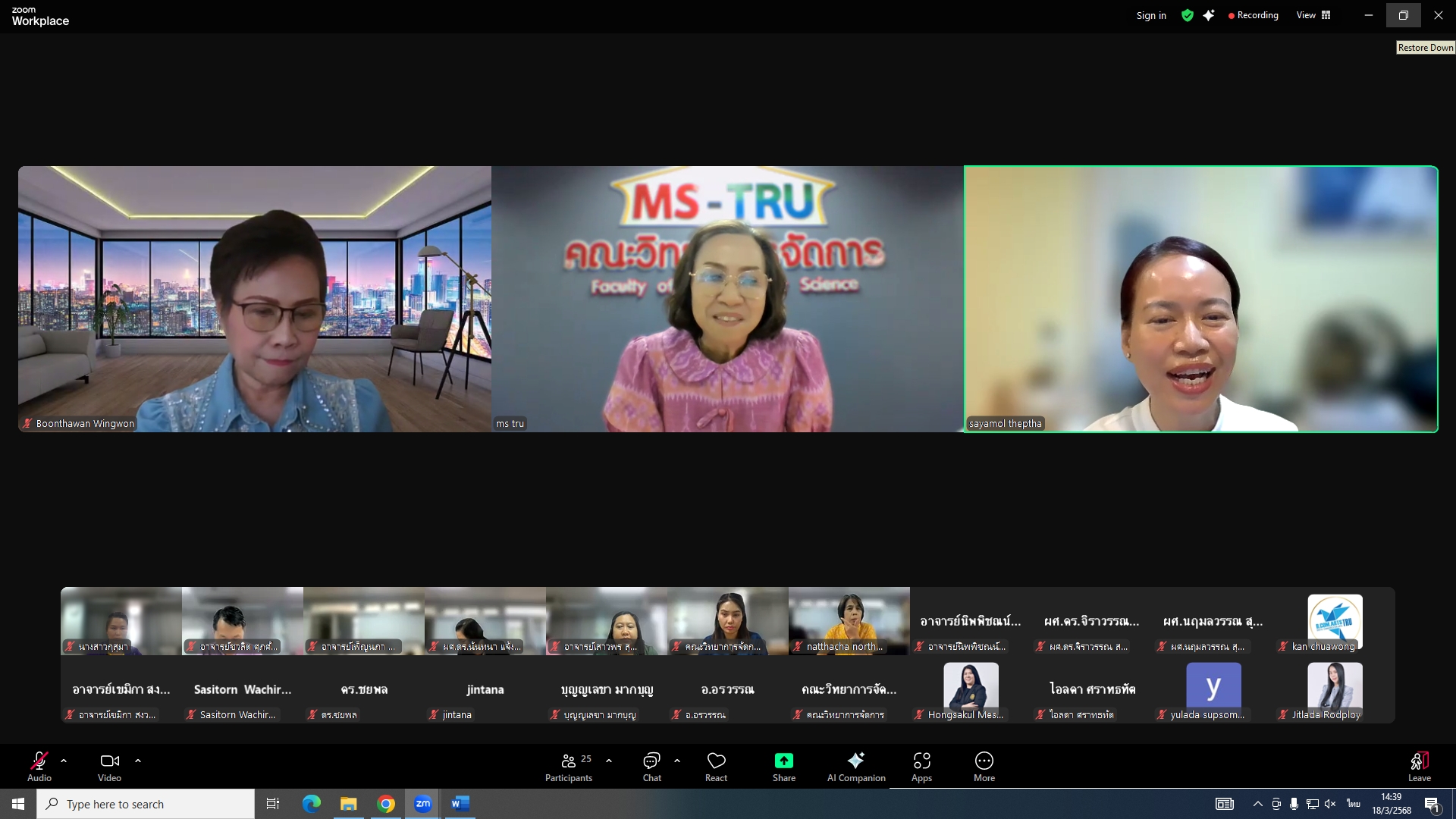Click the Recording indicator
1456x819 pixels.
pos(1253,15)
